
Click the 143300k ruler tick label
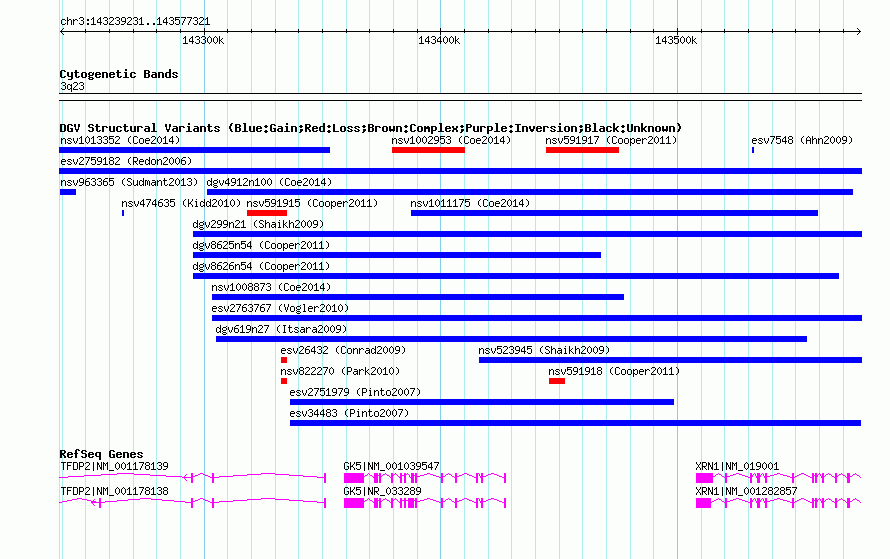pyautogui.click(x=203, y=41)
